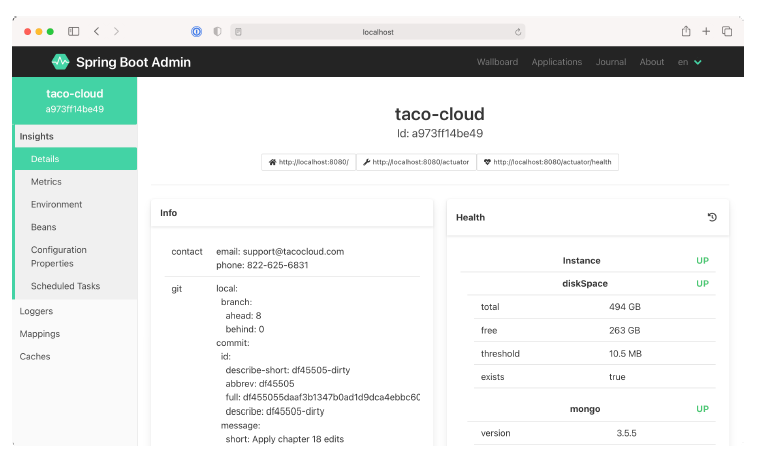Click the Health history clock icon
Screen dimensions: 760x457
click(712, 217)
